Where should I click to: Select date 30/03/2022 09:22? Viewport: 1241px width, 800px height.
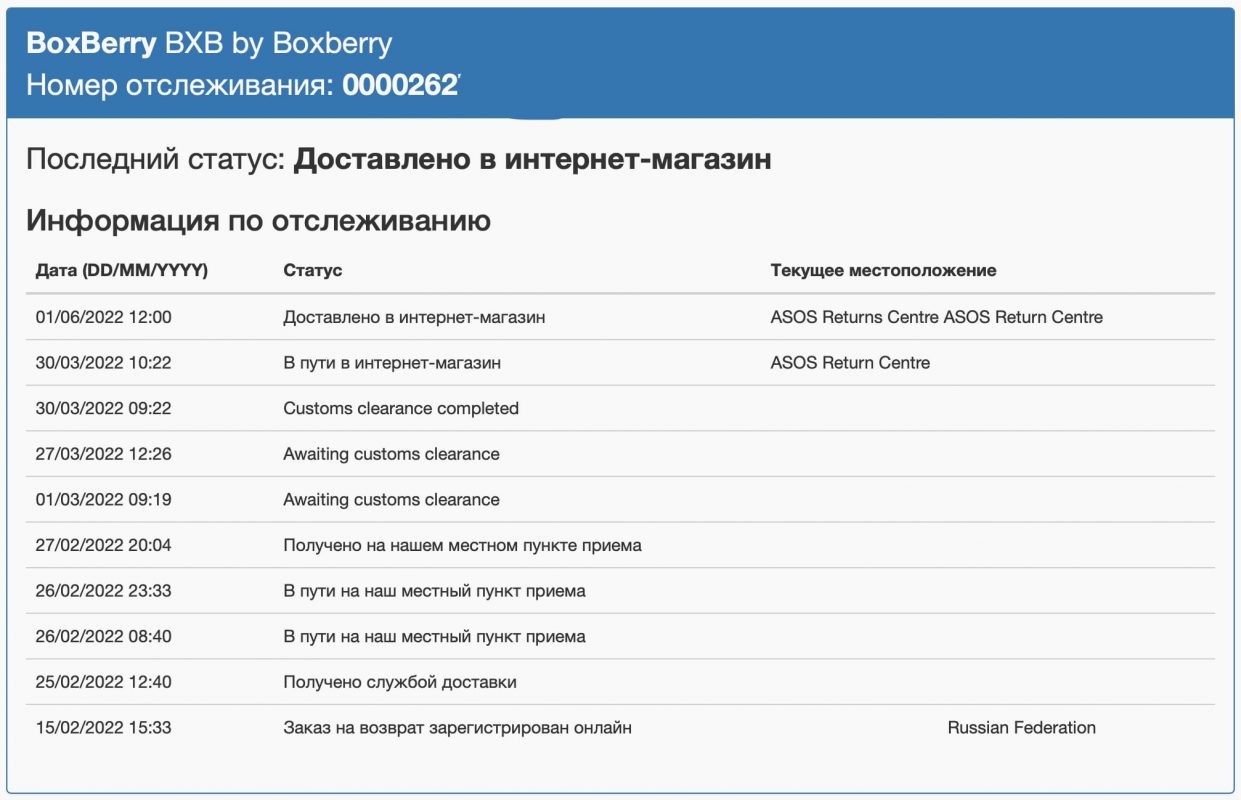[x=103, y=408]
